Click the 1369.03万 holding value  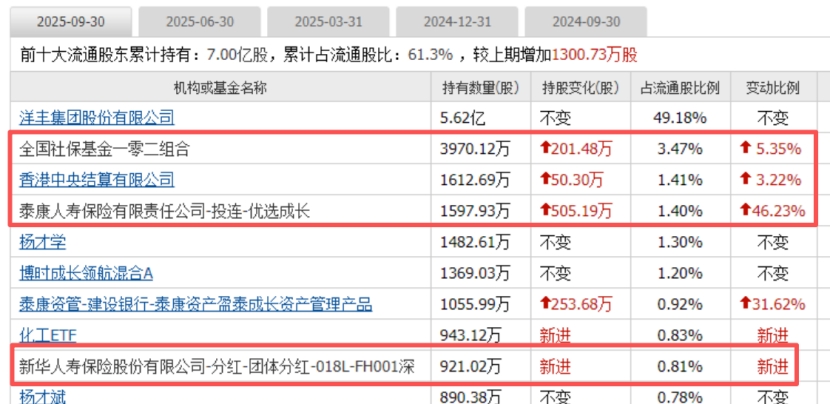475,273
